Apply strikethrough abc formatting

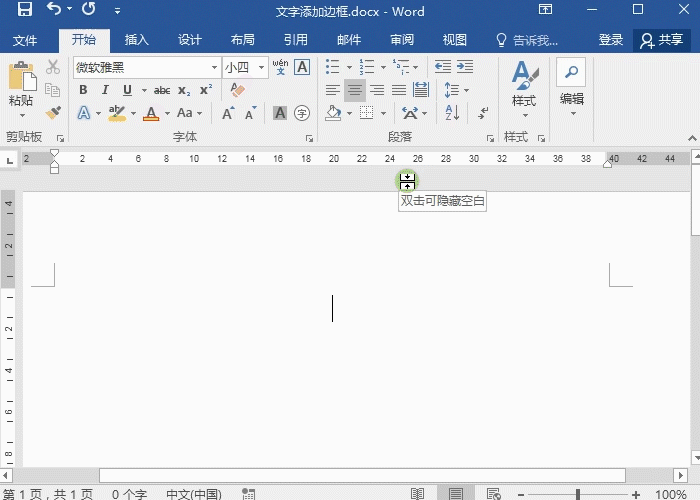pos(162,91)
